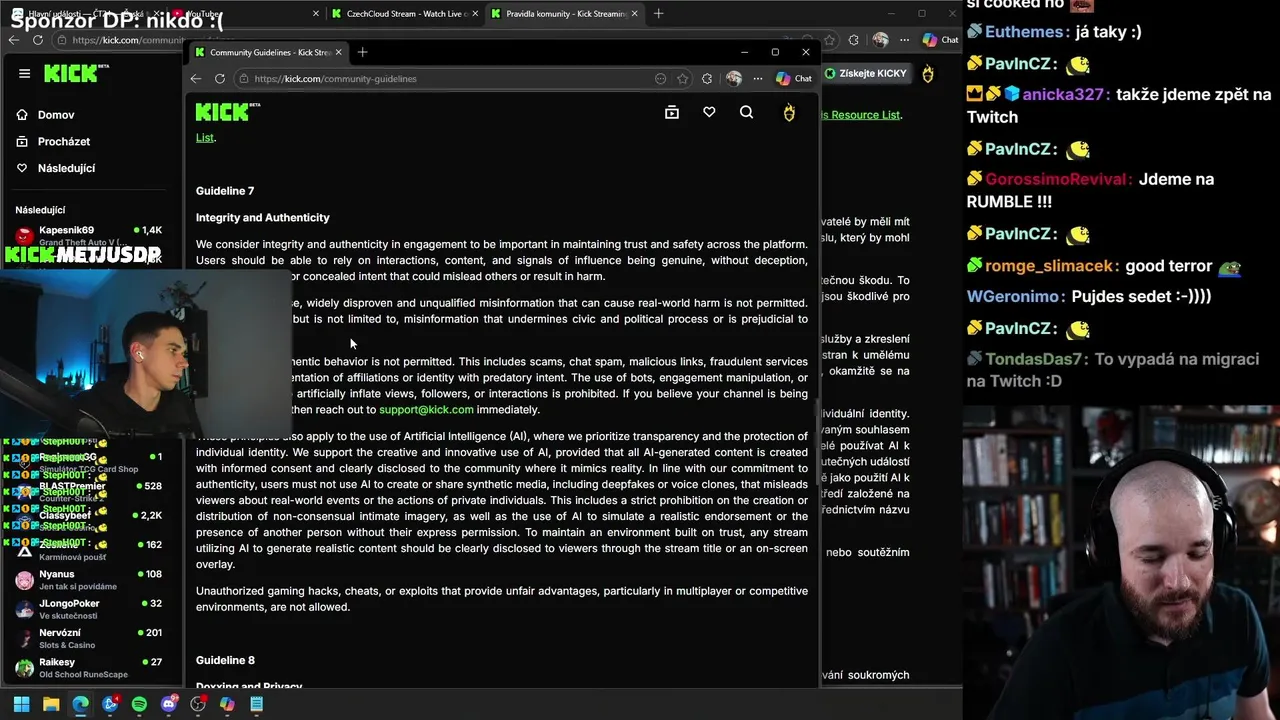Go back in the Community Guidelines window
The image size is (1280, 720).
196,78
